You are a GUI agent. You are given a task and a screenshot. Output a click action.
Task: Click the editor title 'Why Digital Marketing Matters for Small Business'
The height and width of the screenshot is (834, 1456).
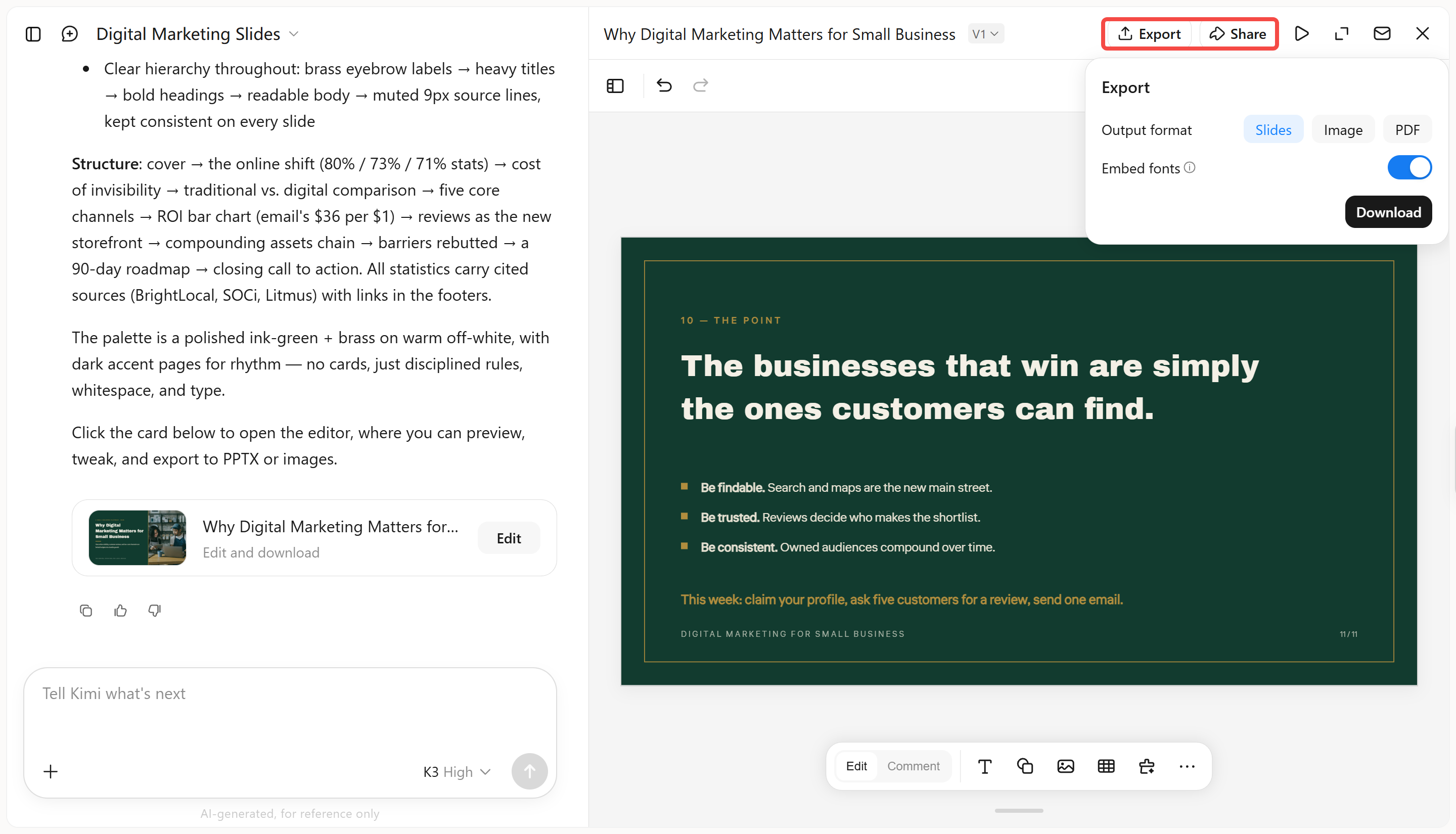pyautogui.click(x=780, y=34)
